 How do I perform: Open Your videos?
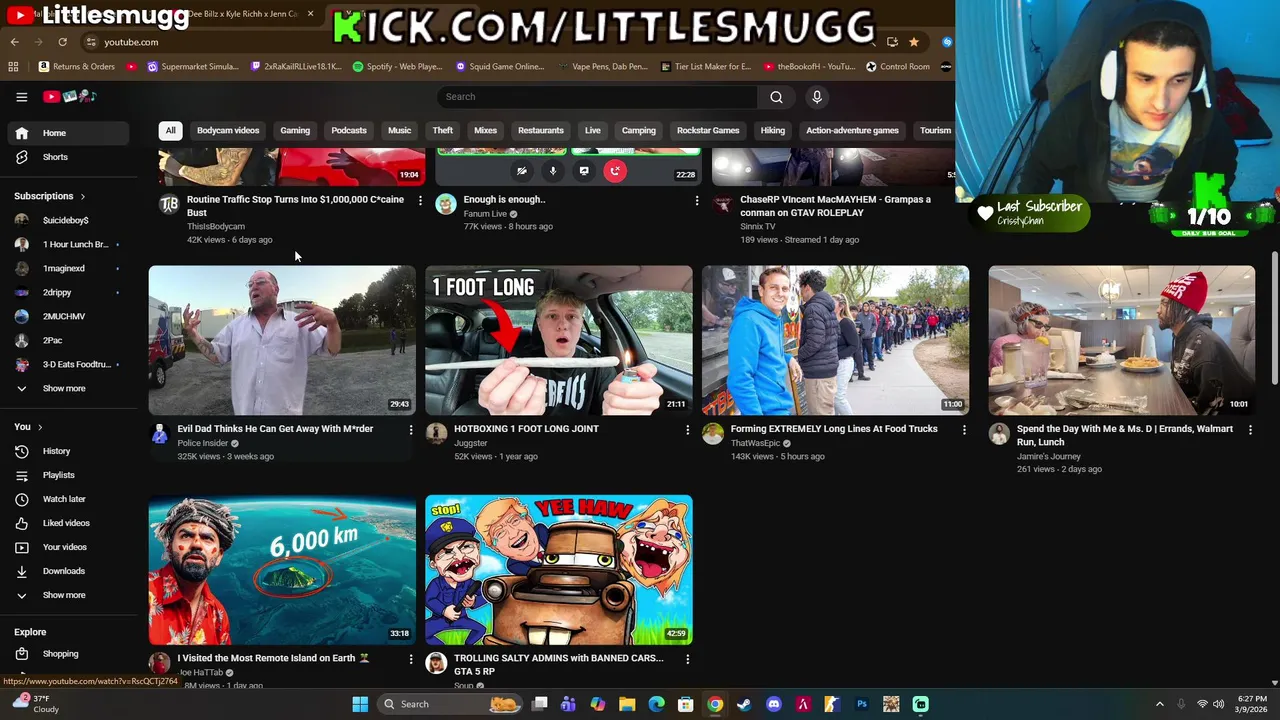tap(68, 547)
